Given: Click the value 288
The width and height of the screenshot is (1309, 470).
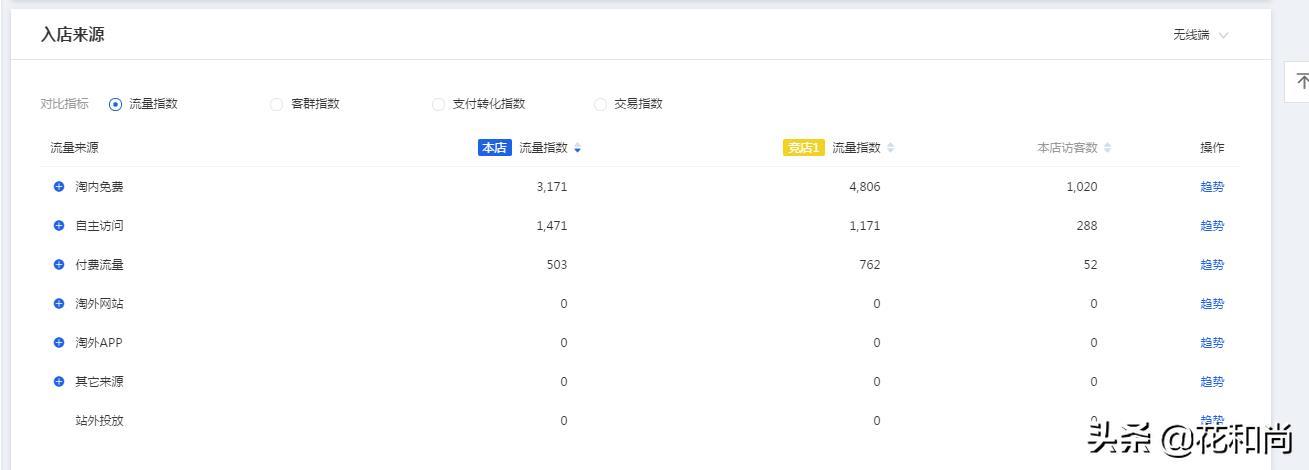Looking at the screenshot, I should pos(1087,225).
